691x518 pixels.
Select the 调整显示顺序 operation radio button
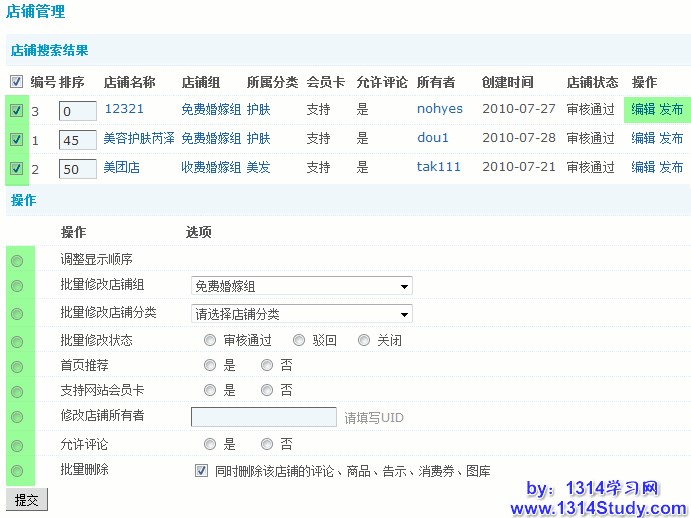coord(17,261)
